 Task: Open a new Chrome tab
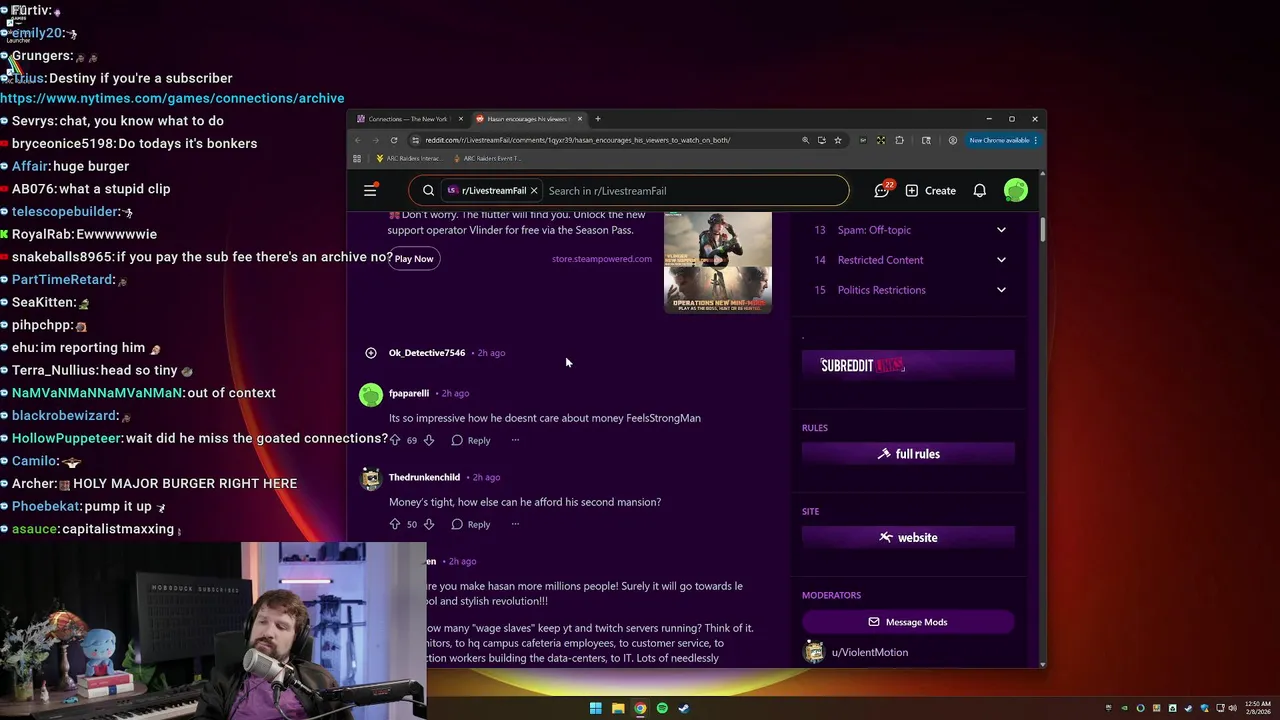point(598,119)
